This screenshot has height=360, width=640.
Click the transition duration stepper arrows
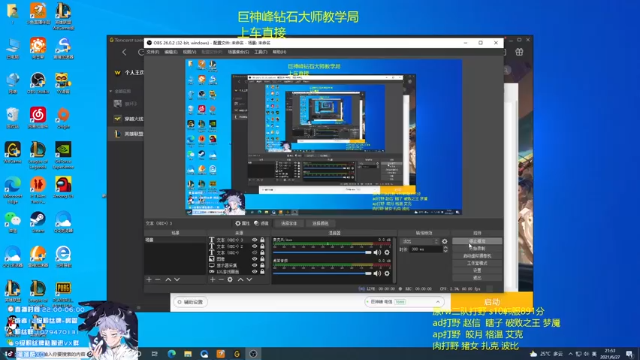[445, 249]
